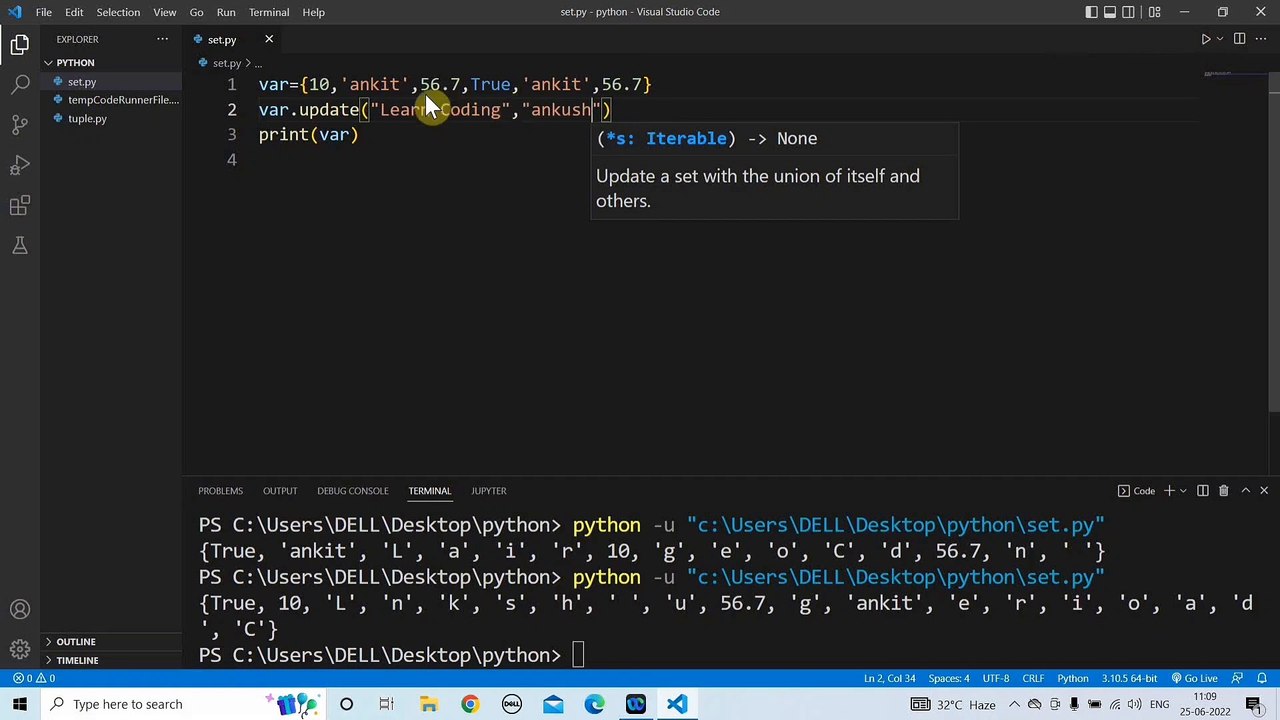Kill the terminal with the trash icon

[1223, 491]
